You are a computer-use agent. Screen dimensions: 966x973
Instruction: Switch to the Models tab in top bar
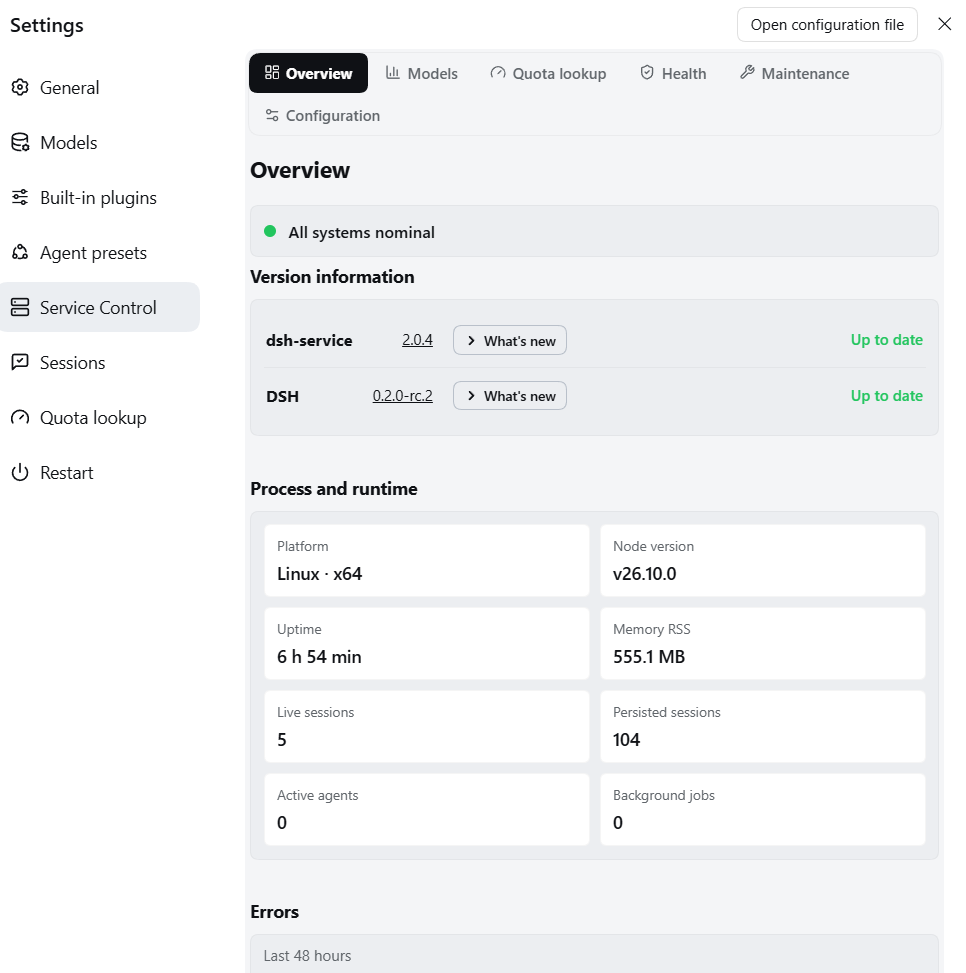(421, 73)
